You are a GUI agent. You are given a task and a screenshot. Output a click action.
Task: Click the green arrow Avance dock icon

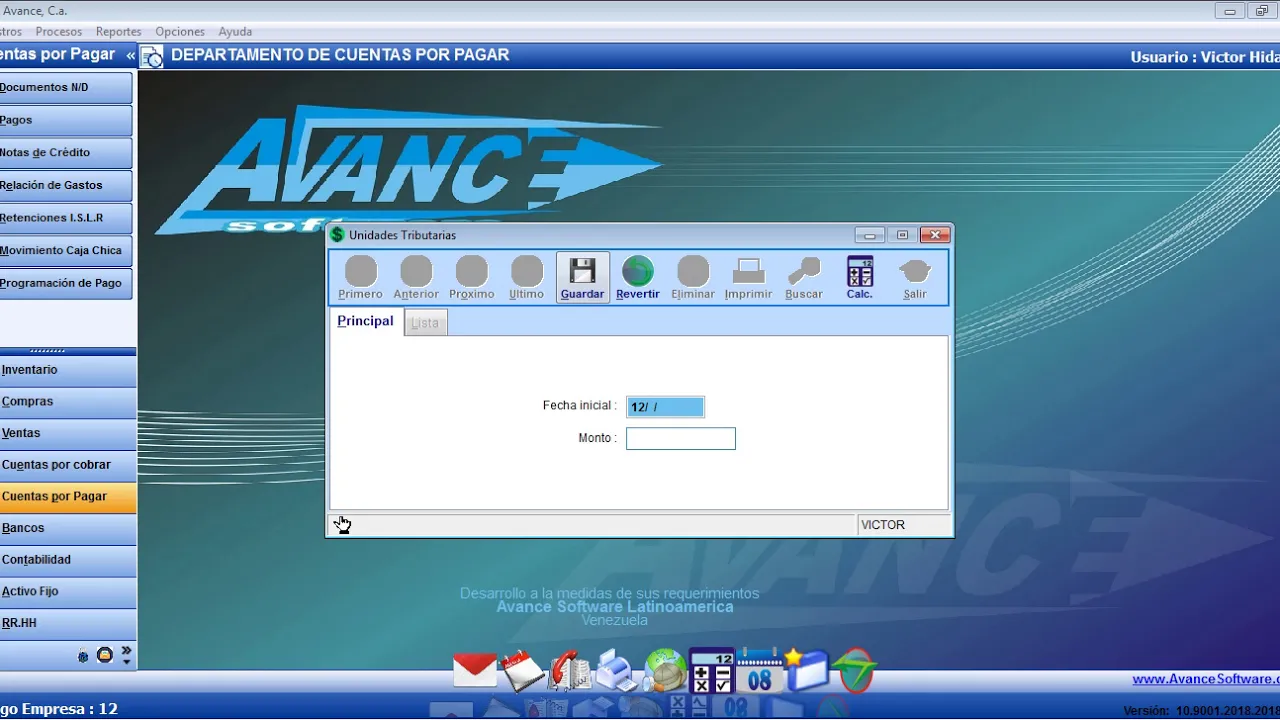click(x=855, y=670)
